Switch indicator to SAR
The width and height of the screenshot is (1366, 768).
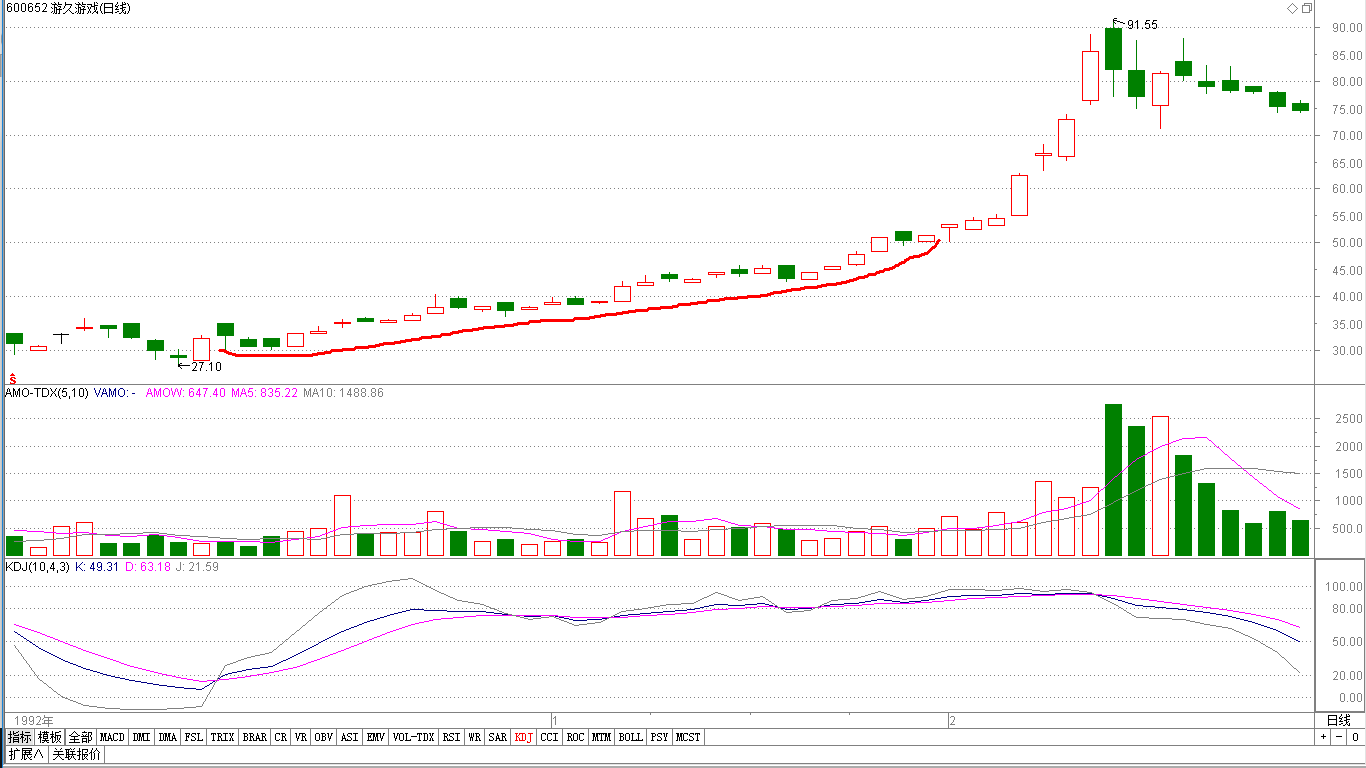coord(498,737)
